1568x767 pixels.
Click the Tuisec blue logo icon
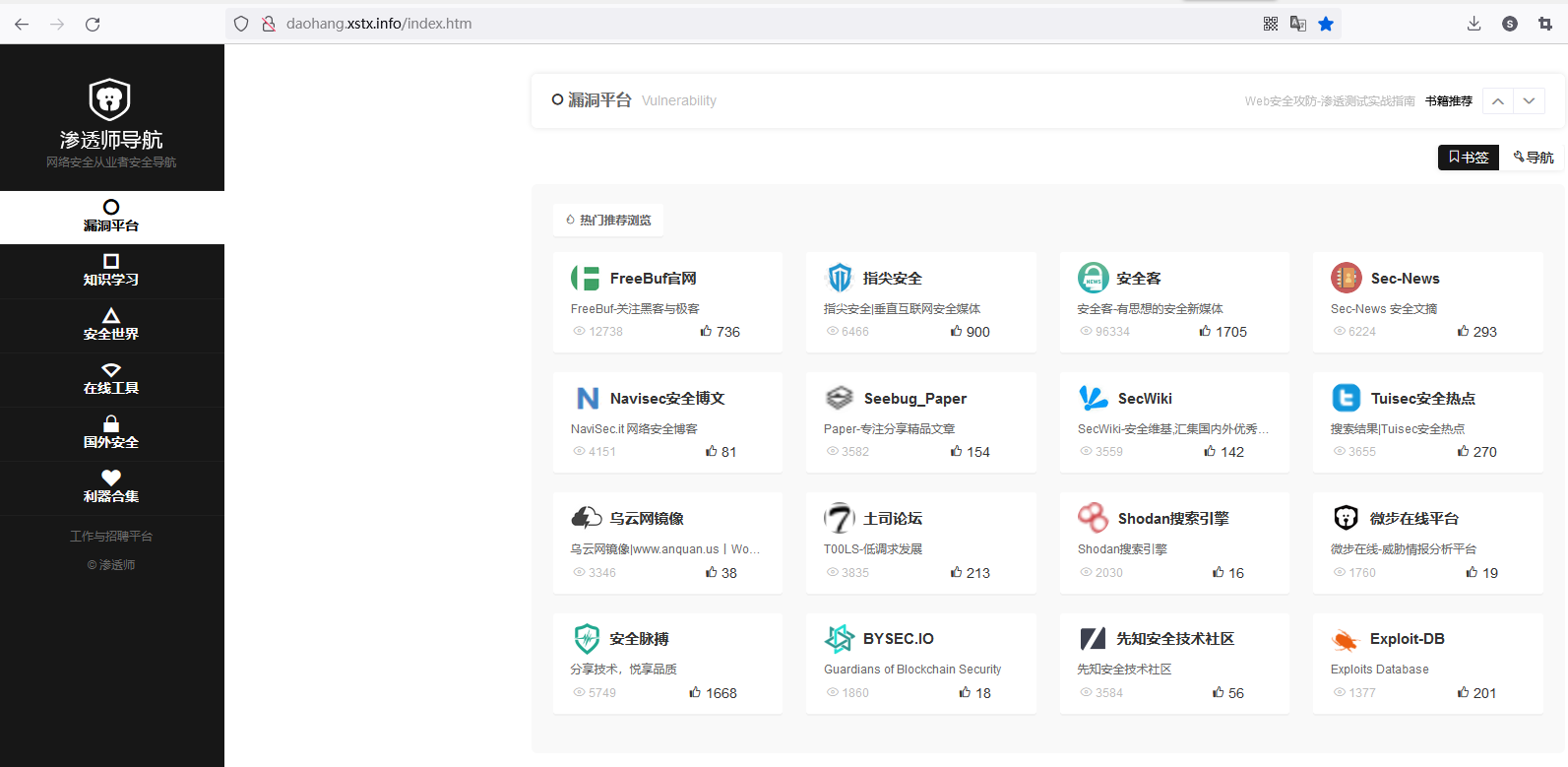(x=1346, y=398)
